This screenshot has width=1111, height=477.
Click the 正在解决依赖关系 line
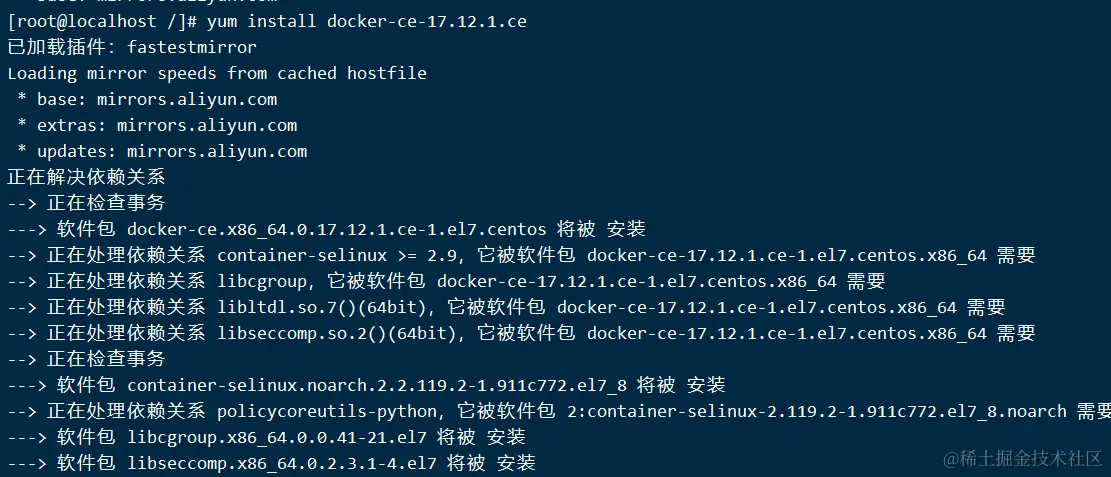86,177
